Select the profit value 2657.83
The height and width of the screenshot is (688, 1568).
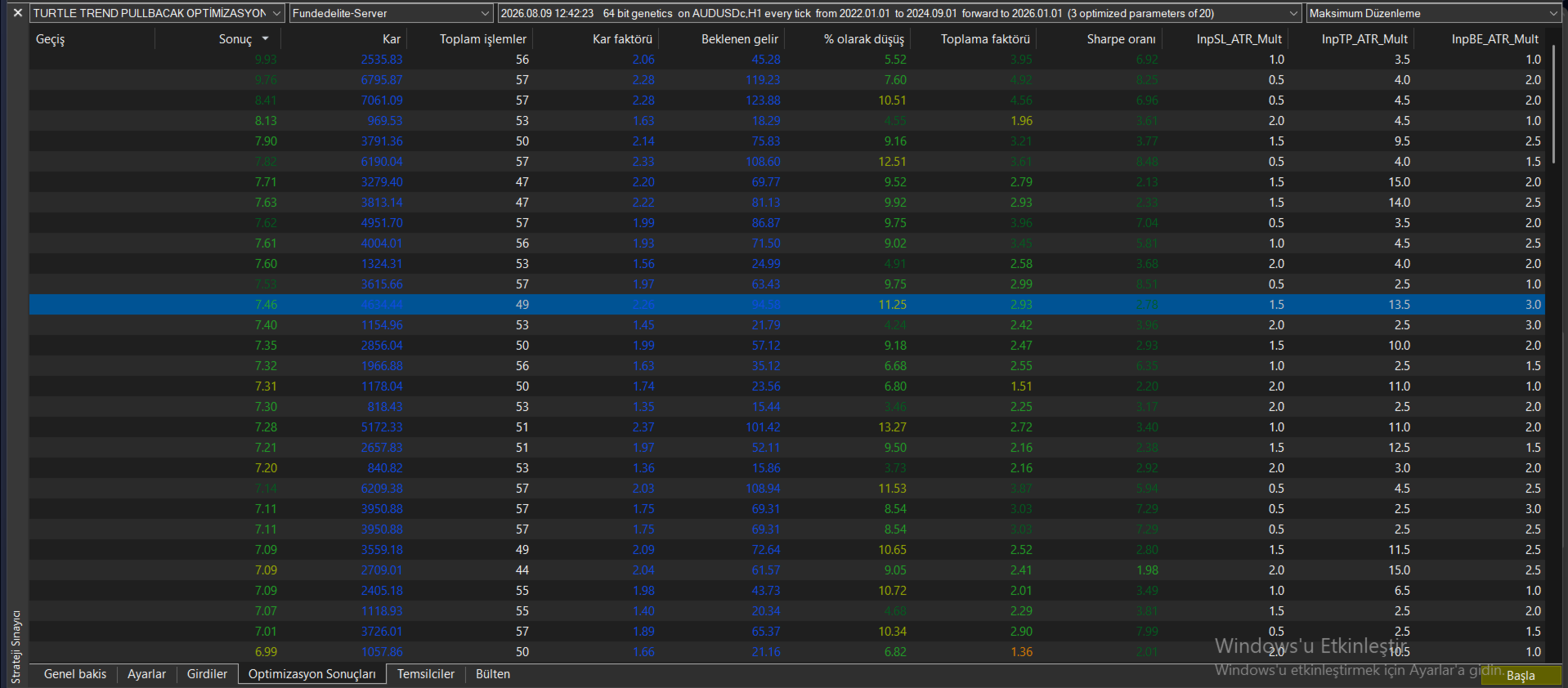click(381, 448)
